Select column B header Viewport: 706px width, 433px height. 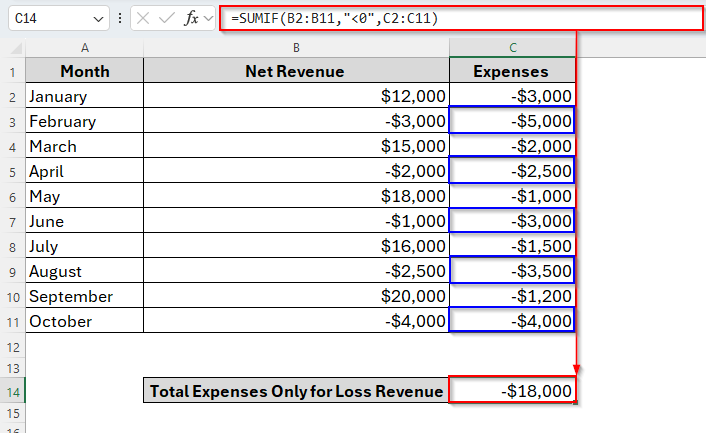[296, 47]
